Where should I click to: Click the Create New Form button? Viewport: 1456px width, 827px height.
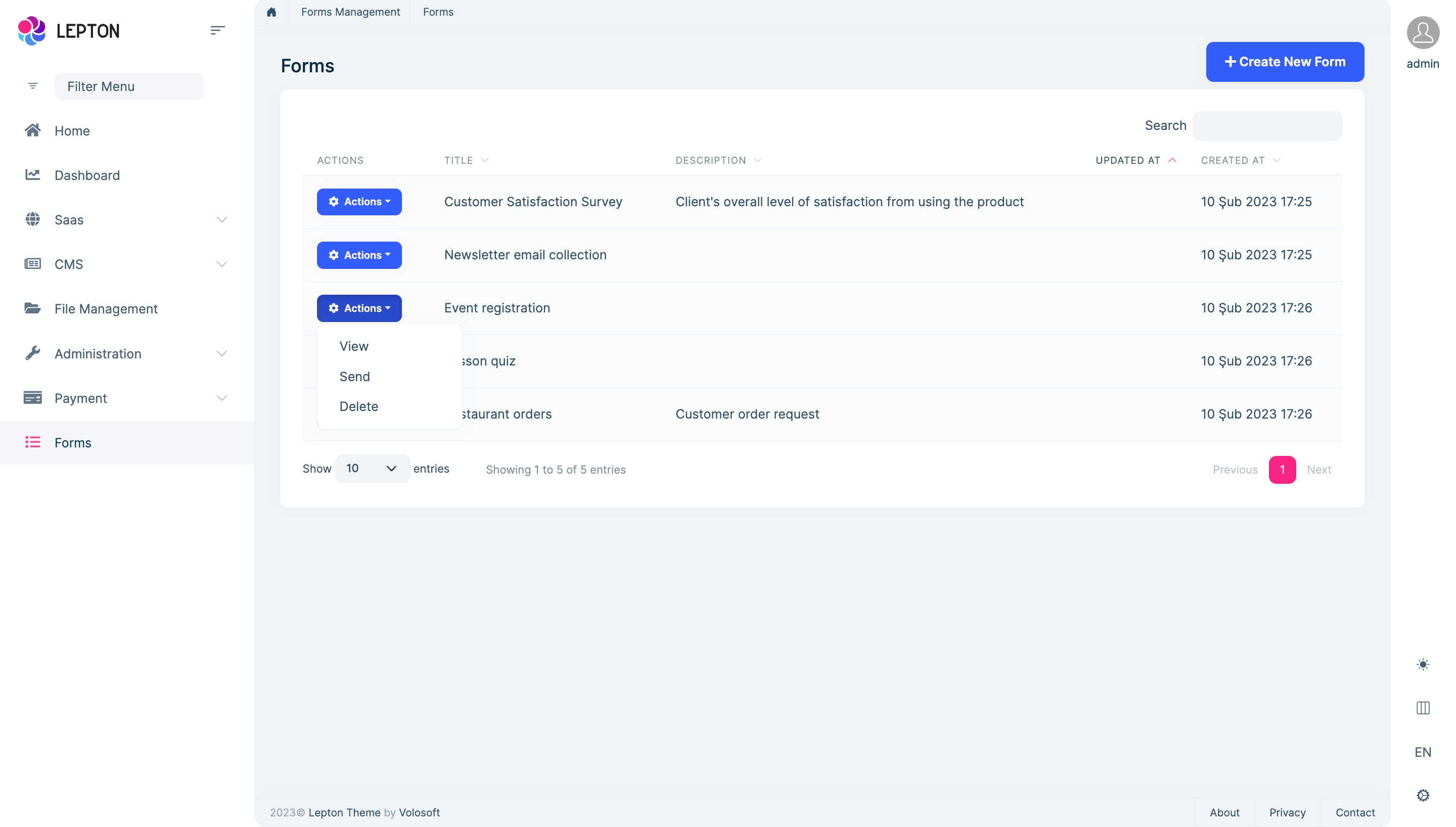[x=1285, y=61]
